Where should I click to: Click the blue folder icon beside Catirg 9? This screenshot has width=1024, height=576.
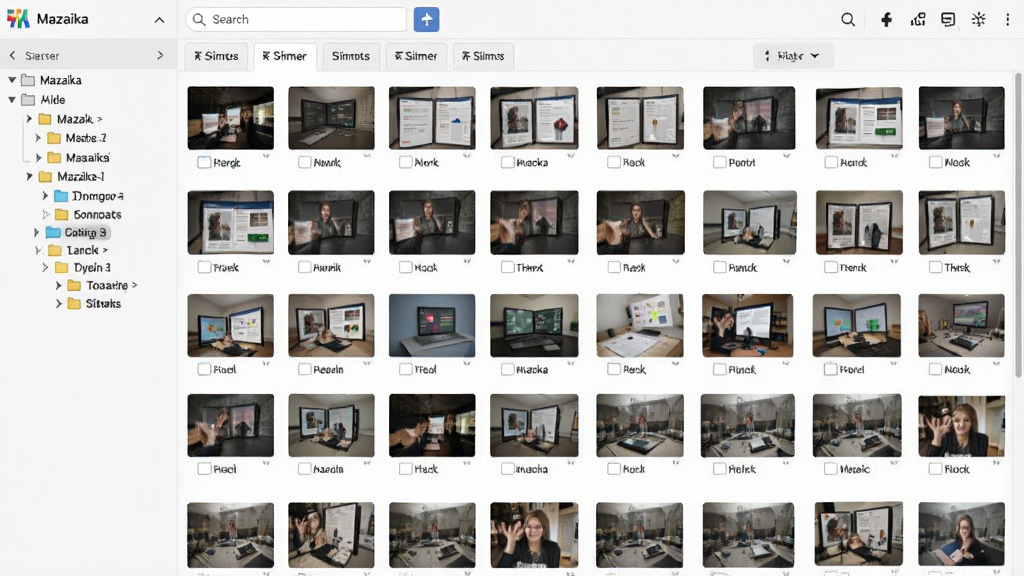(x=53, y=232)
